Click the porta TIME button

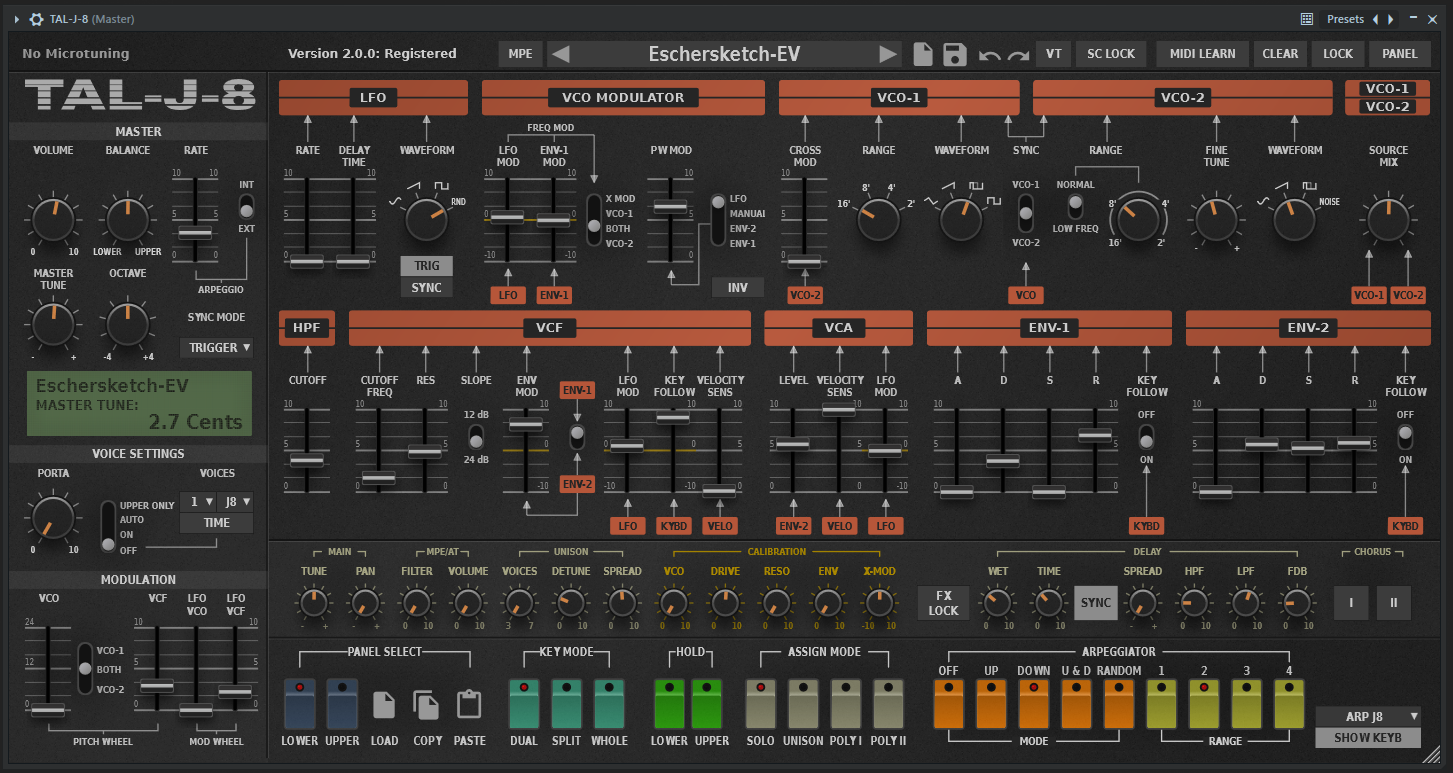point(217,523)
